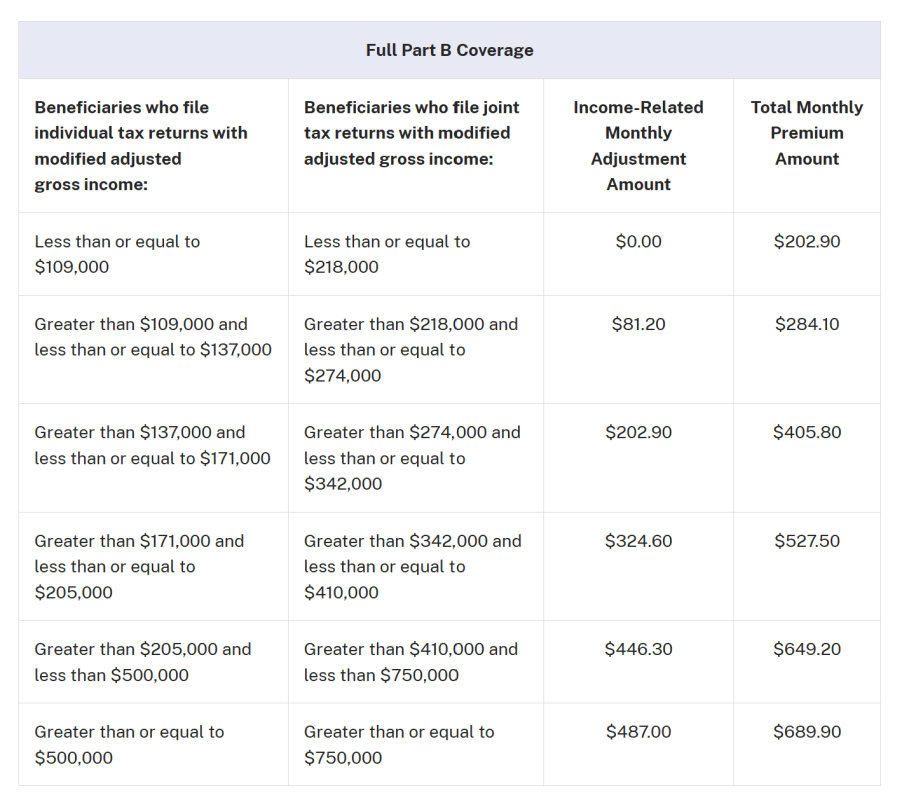This screenshot has height=800, width=909.
Task: Click 'Less than or equal to $218,000' cell
Action: tap(386, 254)
